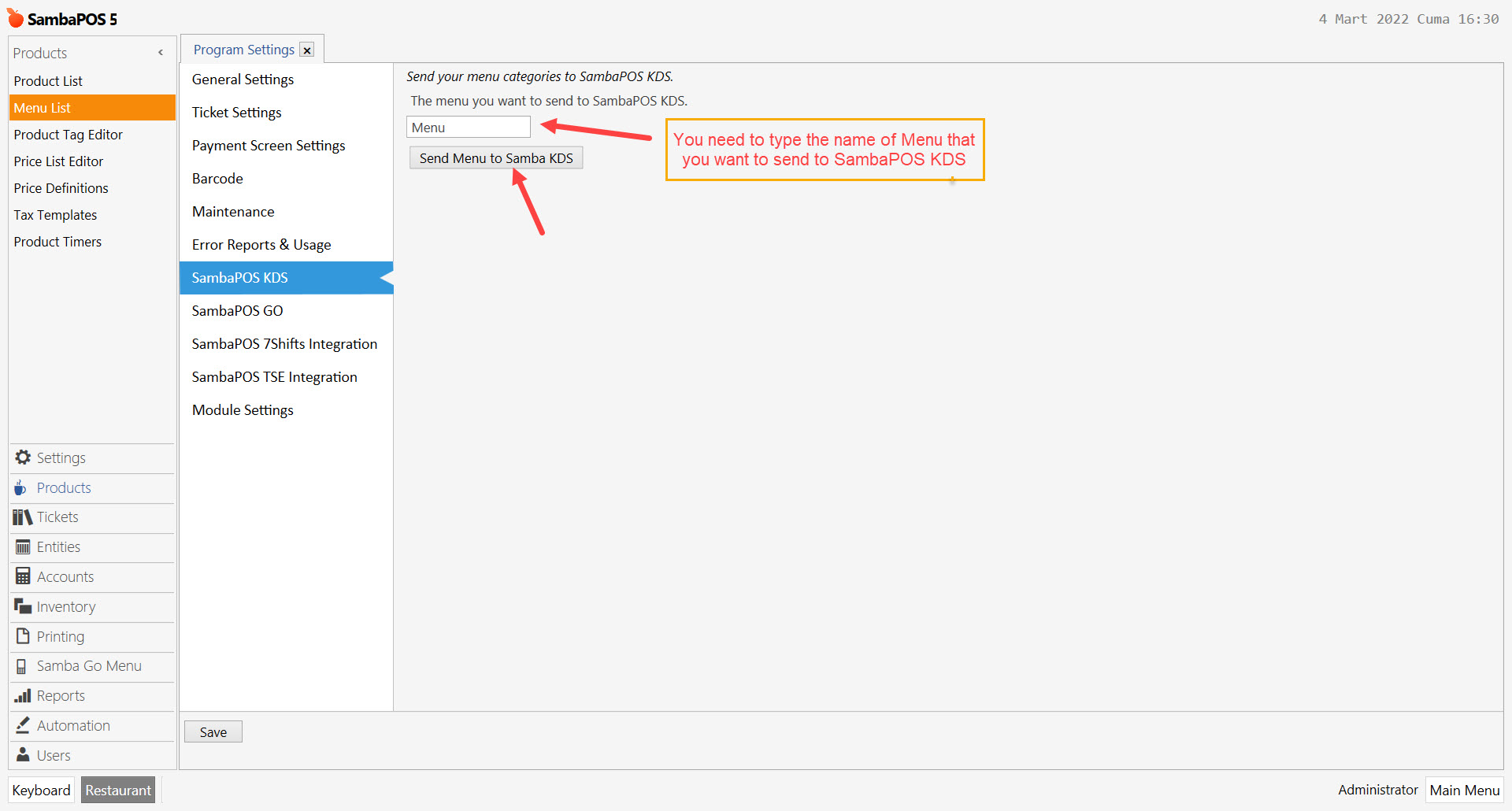Click inside the Menu name input field
This screenshot has height=811, width=1512.
click(x=468, y=127)
